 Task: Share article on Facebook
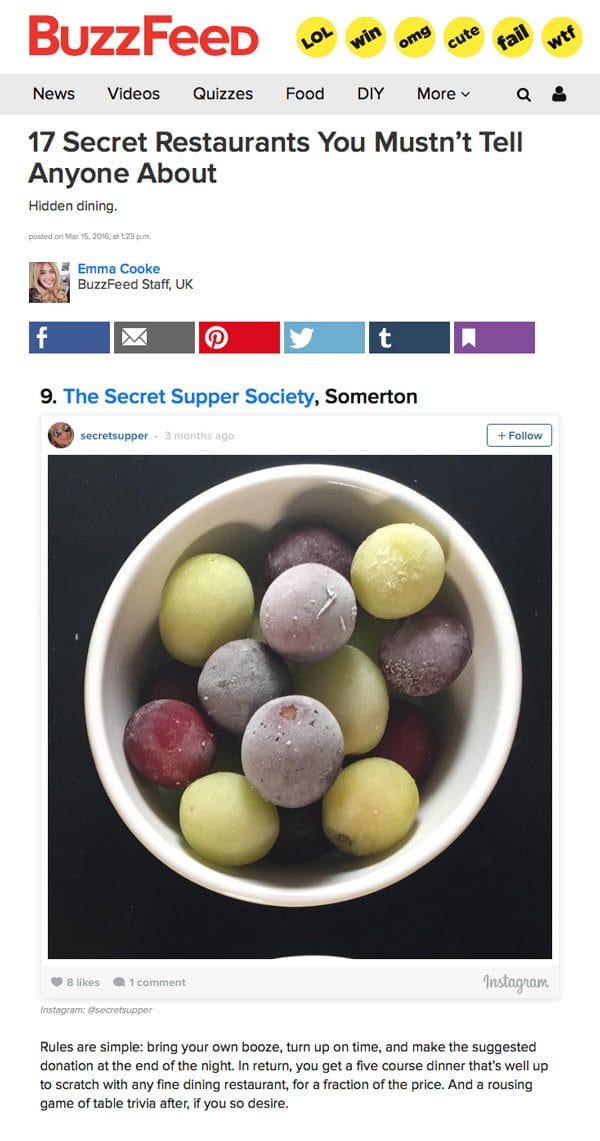(69, 338)
